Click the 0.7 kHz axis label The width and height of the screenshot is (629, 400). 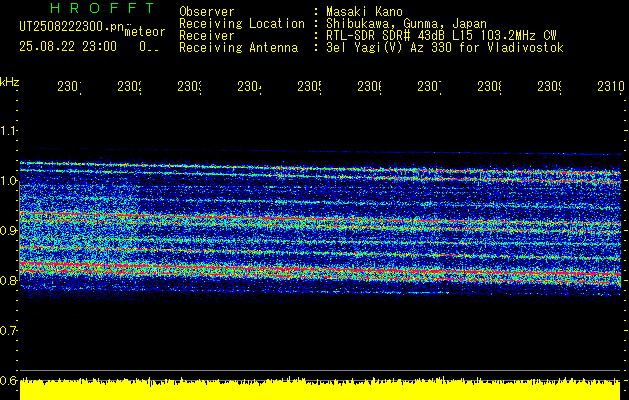8,330
